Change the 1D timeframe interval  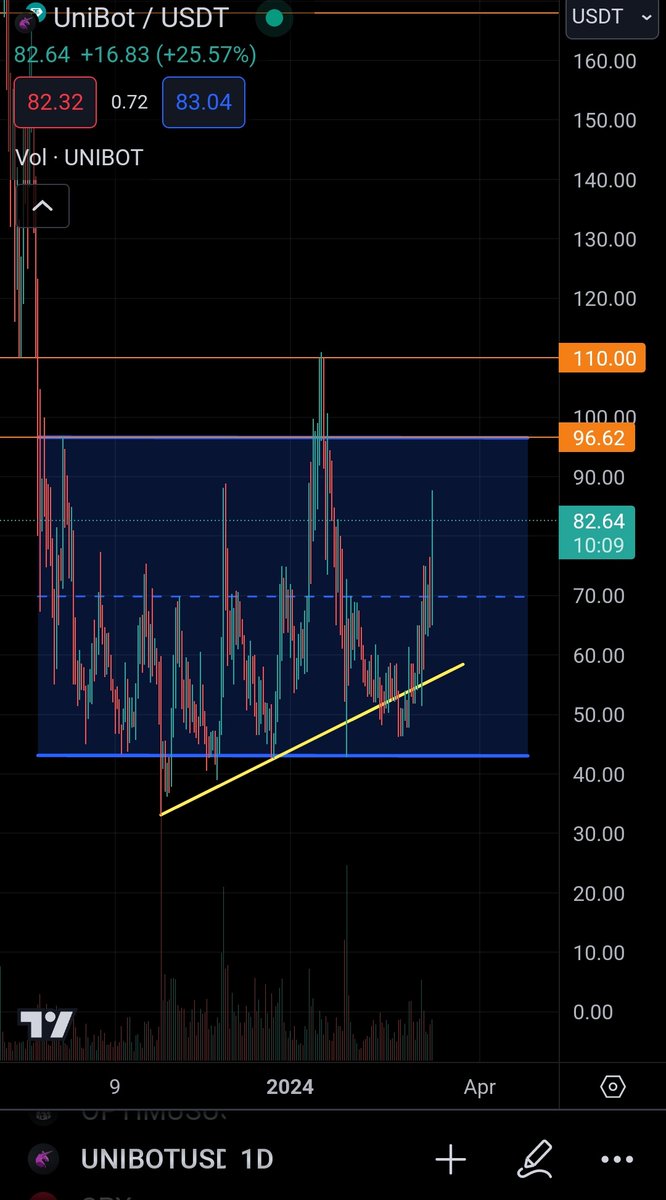(257, 1160)
